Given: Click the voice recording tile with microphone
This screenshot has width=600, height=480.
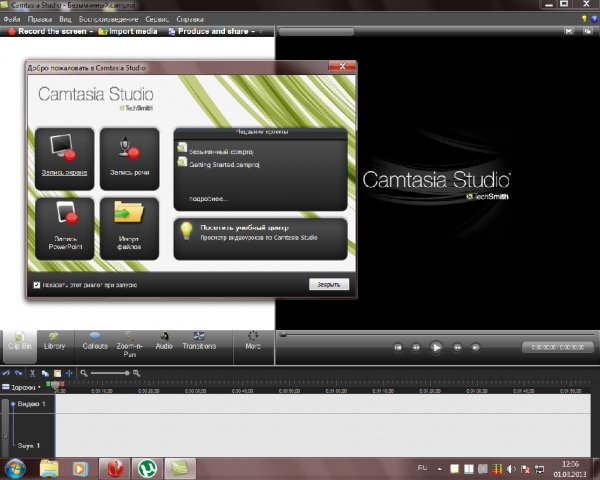Looking at the screenshot, I should 129,159.
